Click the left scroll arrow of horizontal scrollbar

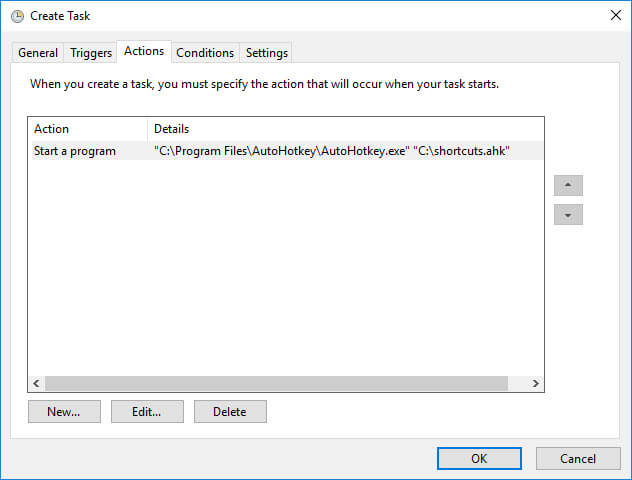36,383
